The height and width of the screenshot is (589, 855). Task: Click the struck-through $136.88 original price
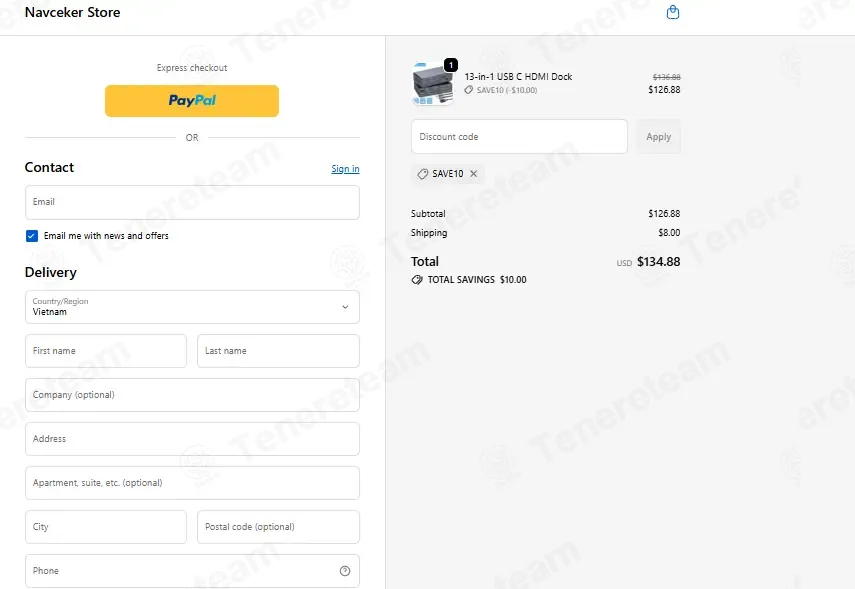click(x=666, y=77)
